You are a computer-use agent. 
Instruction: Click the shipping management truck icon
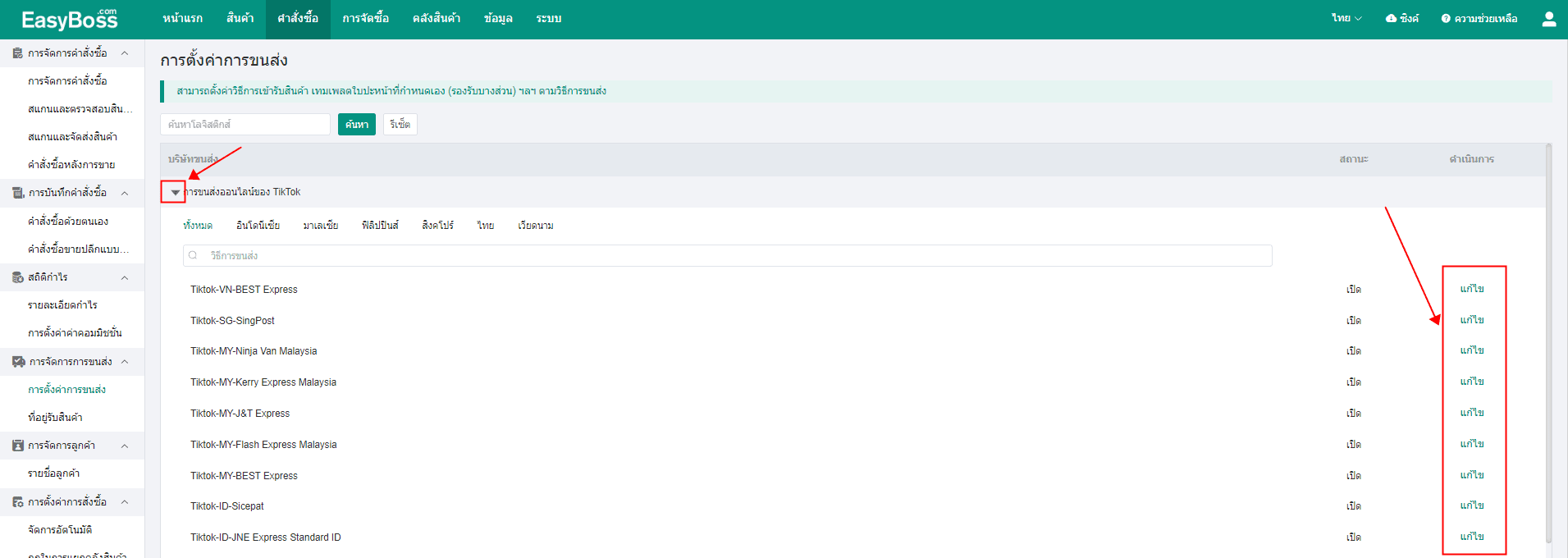(x=18, y=362)
